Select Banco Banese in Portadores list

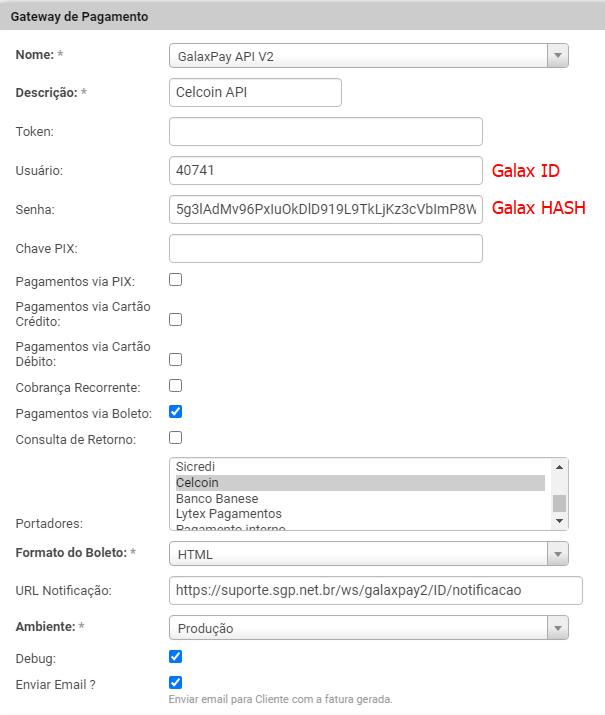(x=217, y=498)
